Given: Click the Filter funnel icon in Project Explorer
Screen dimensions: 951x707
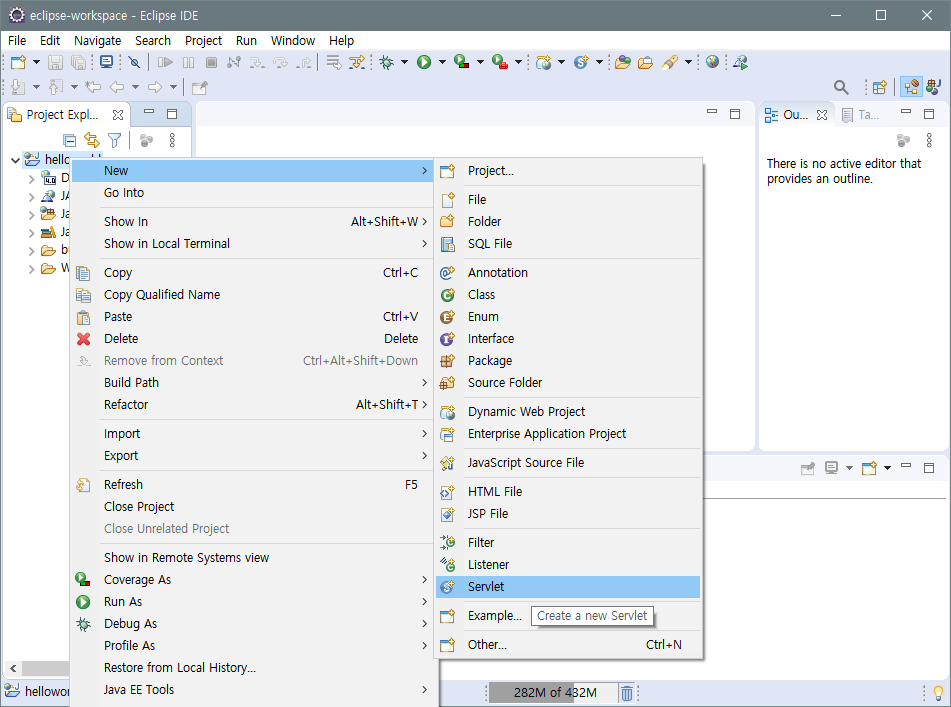Looking at the screenshot, I should [114, 141].
